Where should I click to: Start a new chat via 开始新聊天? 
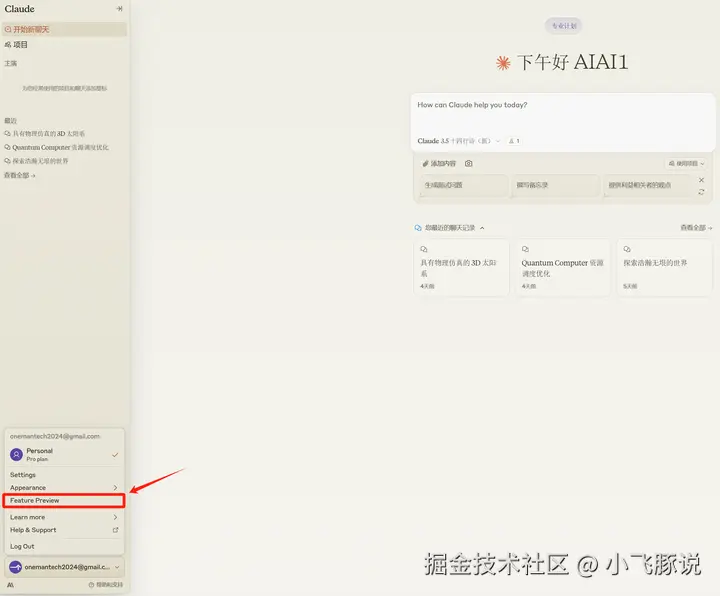[x=64, y=29]
